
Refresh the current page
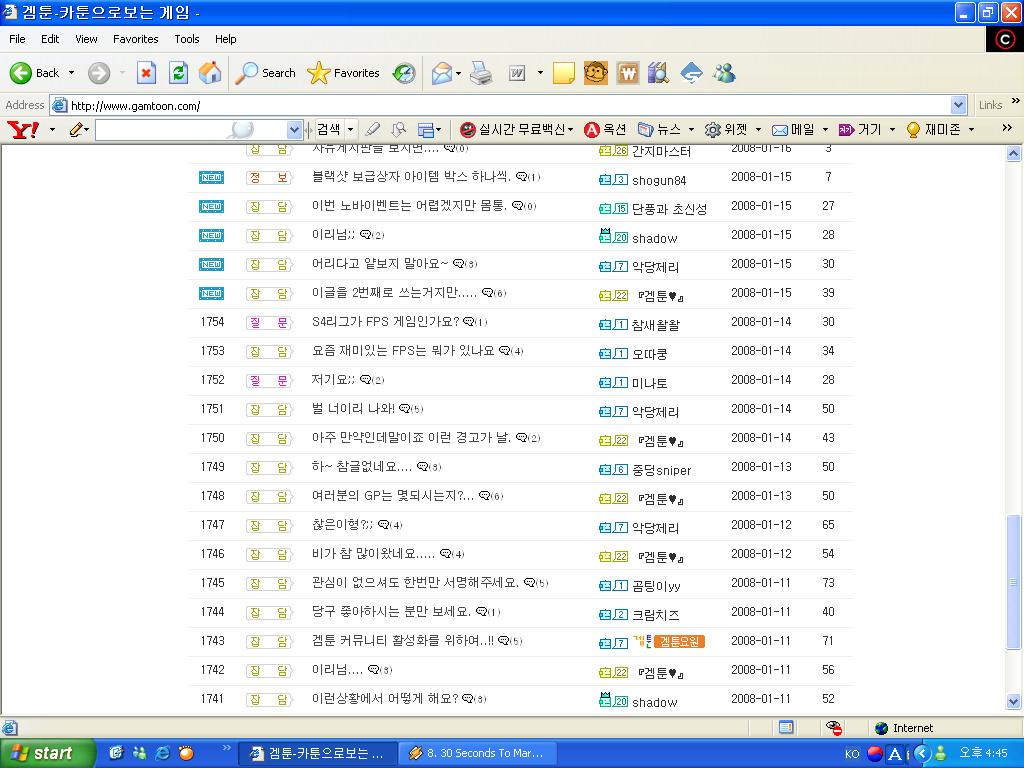178,73
